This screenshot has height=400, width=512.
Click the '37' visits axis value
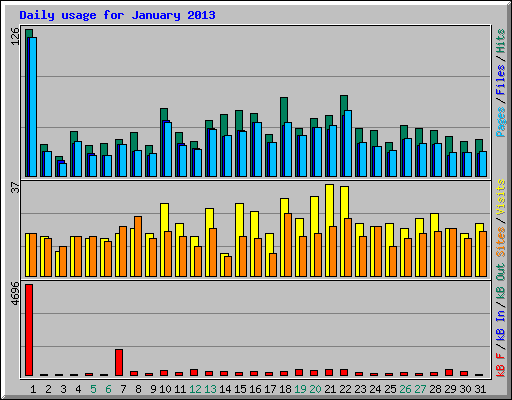click(x=15, y=188)
